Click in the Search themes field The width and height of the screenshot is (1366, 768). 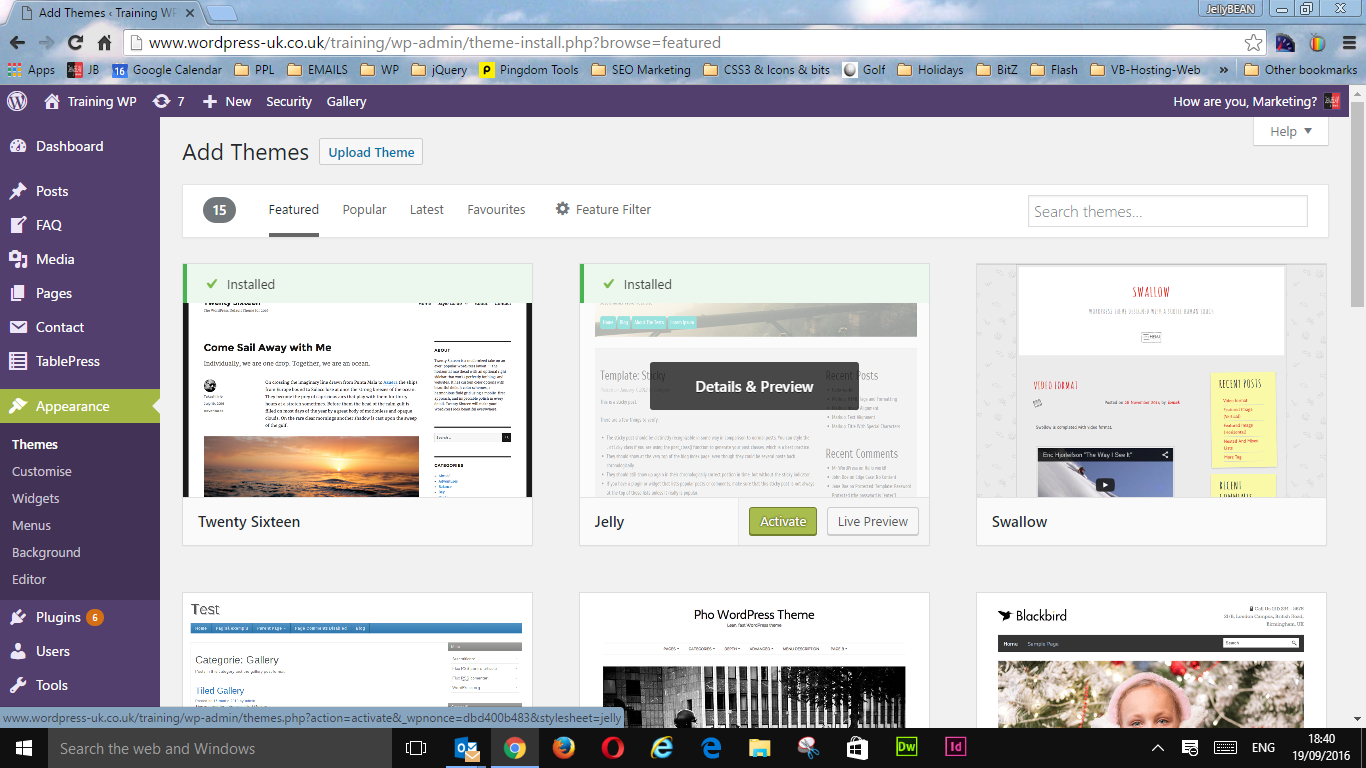pyautogui.click(x=1168, y=211)
